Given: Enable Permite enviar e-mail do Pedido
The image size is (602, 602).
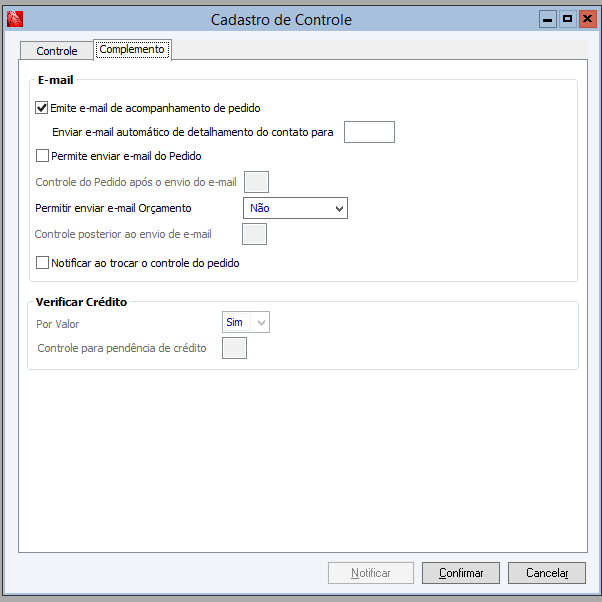Looking at the screenshot, I should click(x=42, y=156).
